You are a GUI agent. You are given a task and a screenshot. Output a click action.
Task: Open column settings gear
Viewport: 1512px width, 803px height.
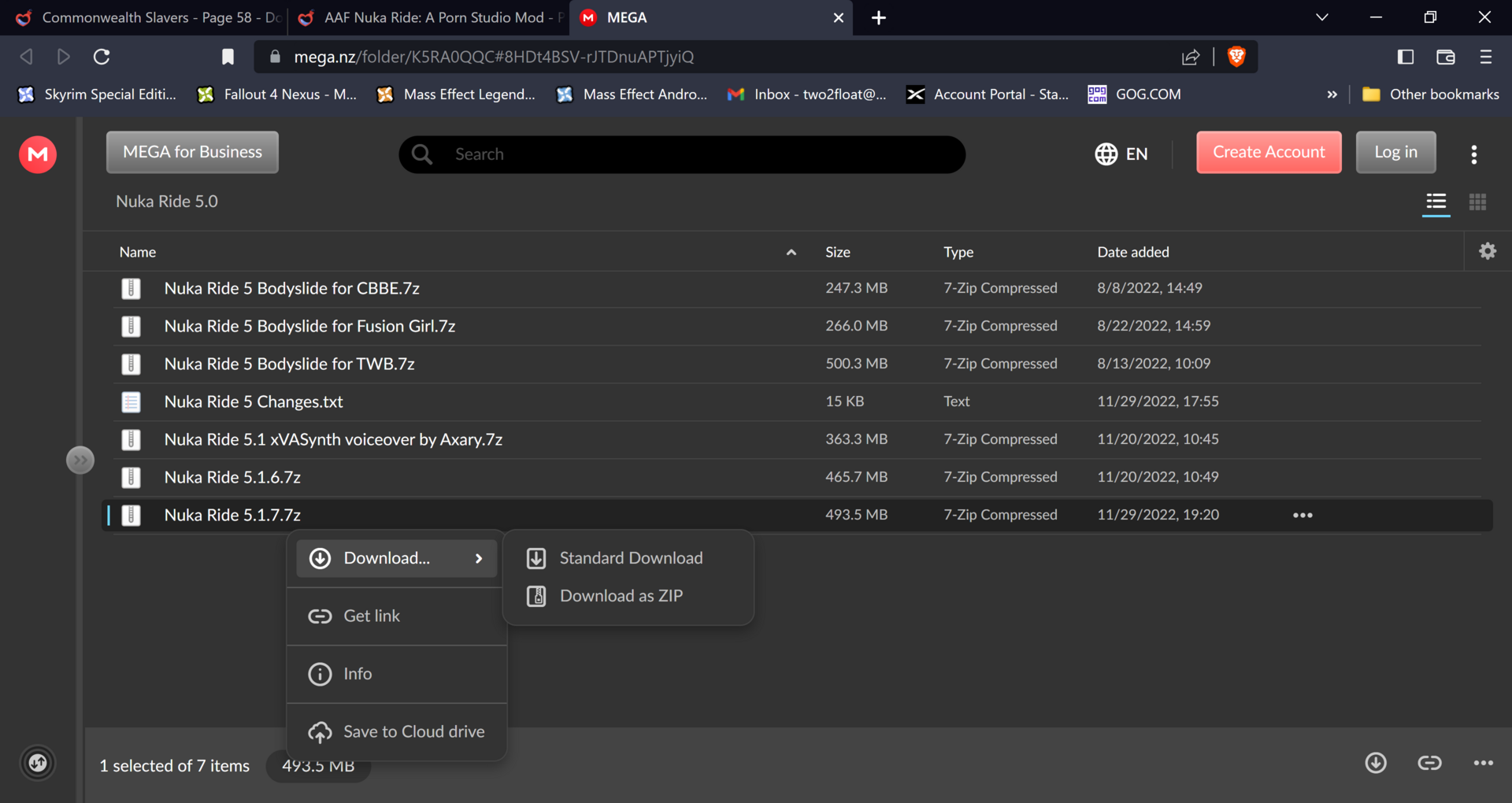click(1488, 251)
